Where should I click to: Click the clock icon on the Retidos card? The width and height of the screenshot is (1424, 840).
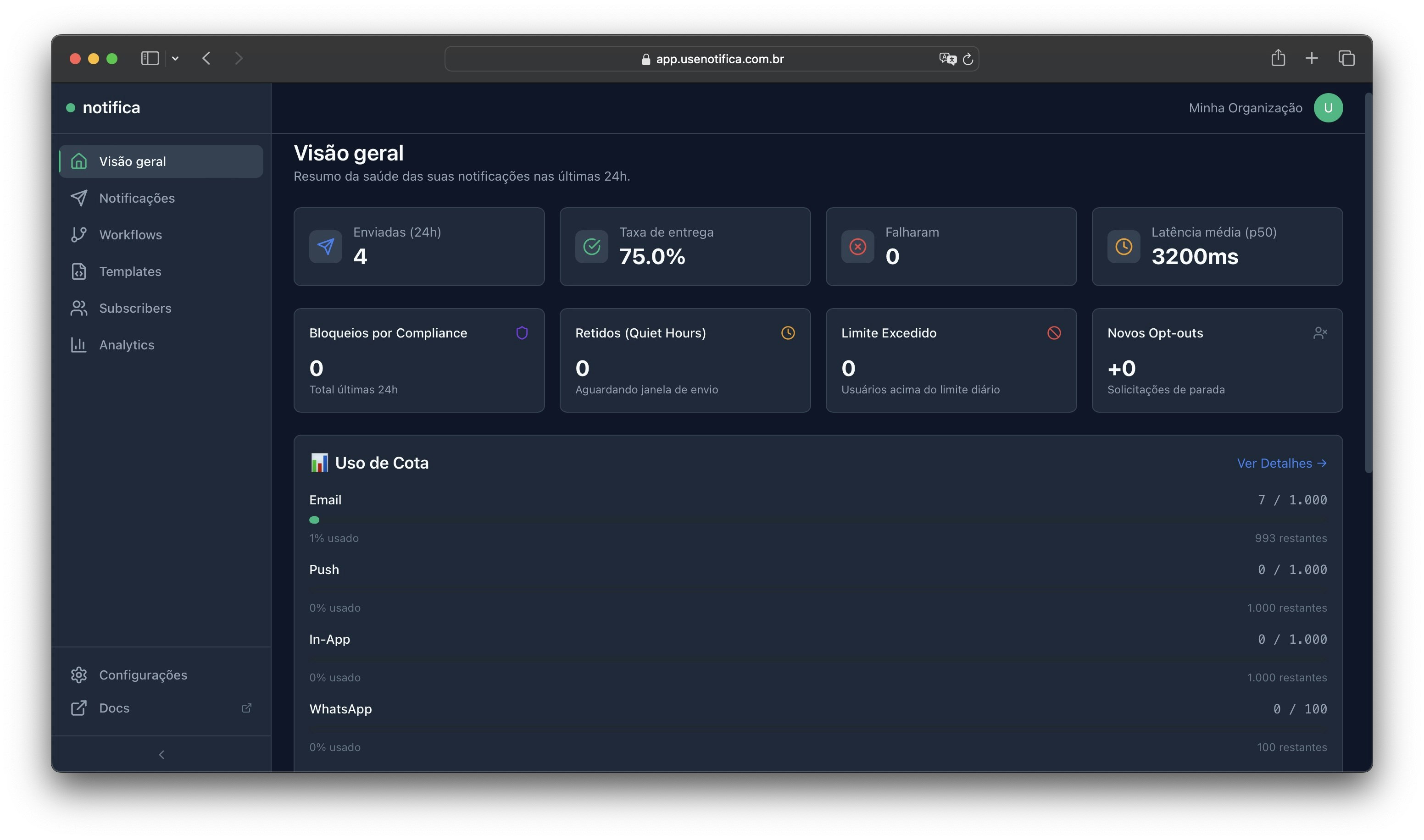[788, 333]
